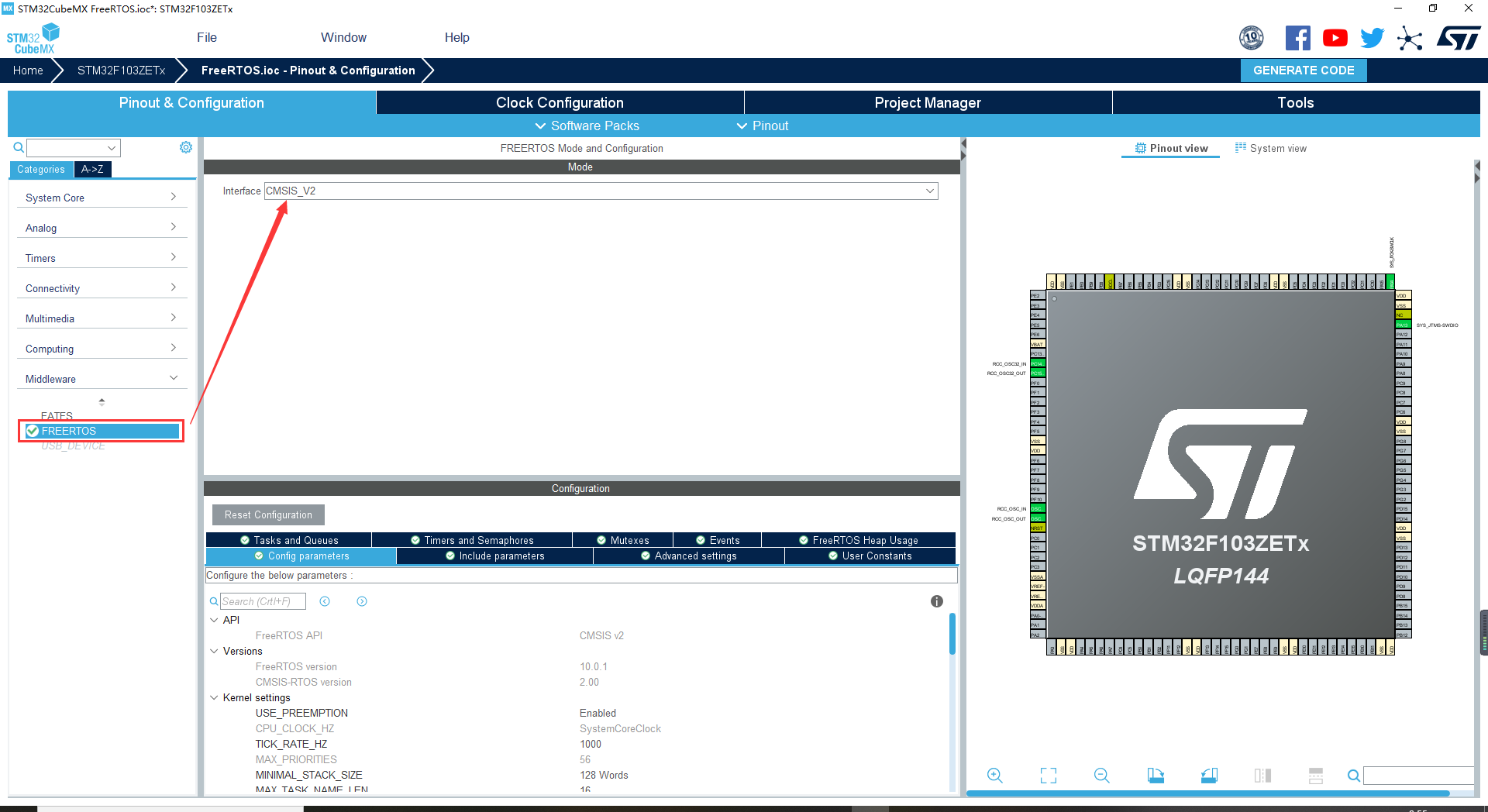
Task: Open the Advanced settings tab
Action: coord(688,556)
